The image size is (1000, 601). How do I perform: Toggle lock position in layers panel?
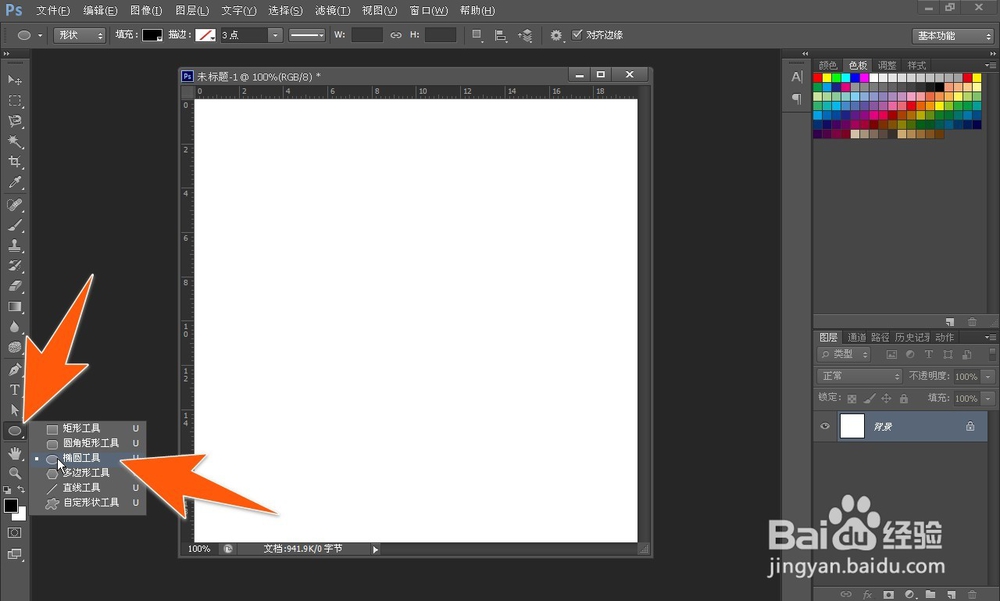pos(886,399)
